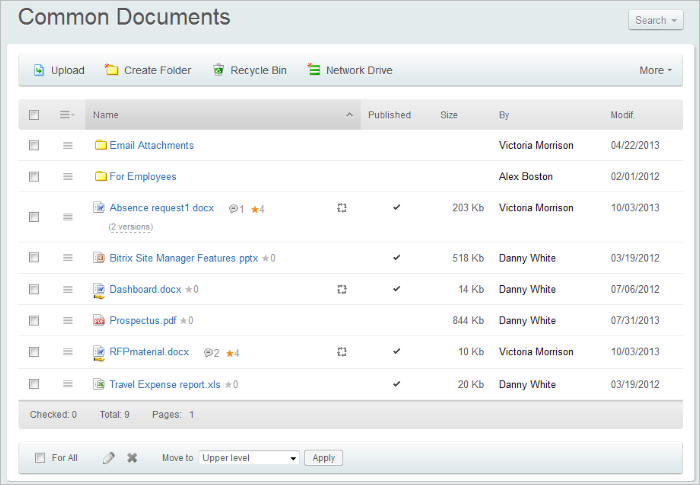The height and width of the screenshot is (485, 700).
Task: Open the Dashboard.docx file link
Action: click(x=146, y=289)
